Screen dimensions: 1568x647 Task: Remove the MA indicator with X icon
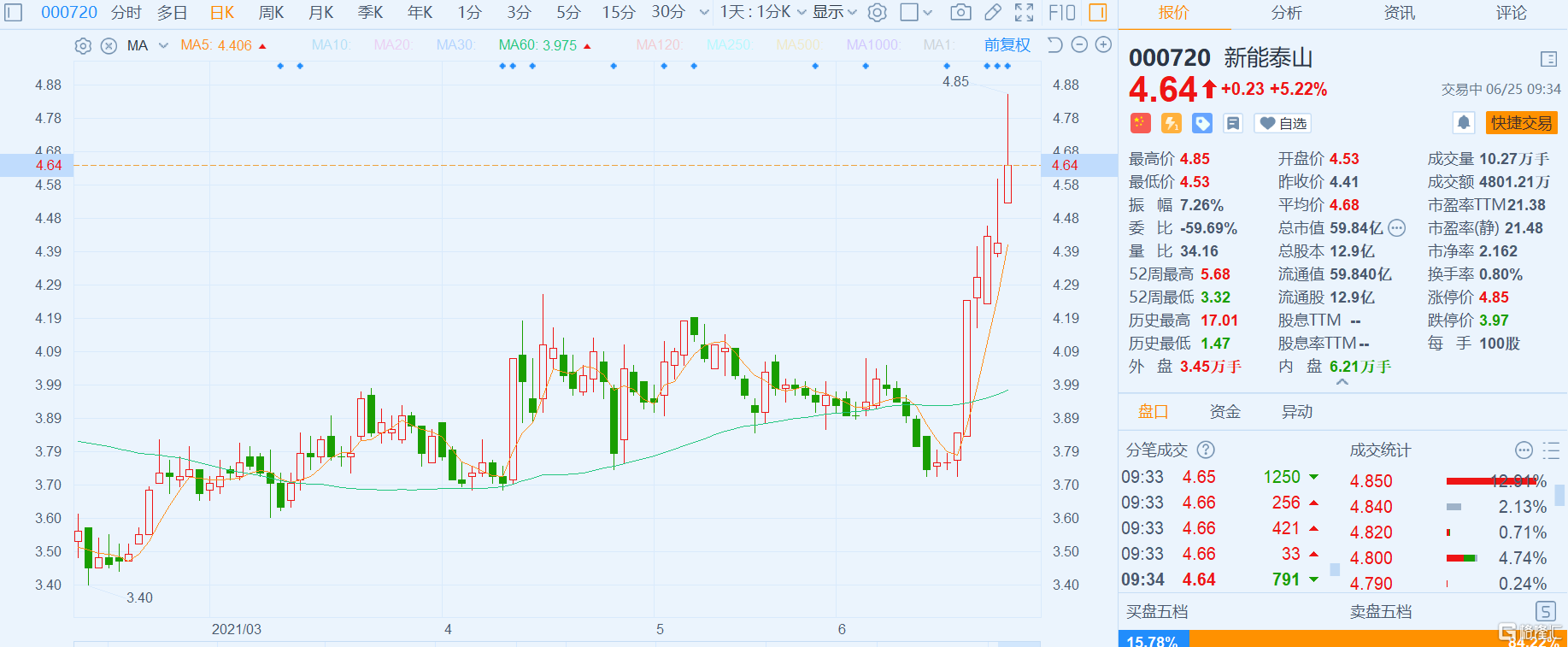(109, 46)
